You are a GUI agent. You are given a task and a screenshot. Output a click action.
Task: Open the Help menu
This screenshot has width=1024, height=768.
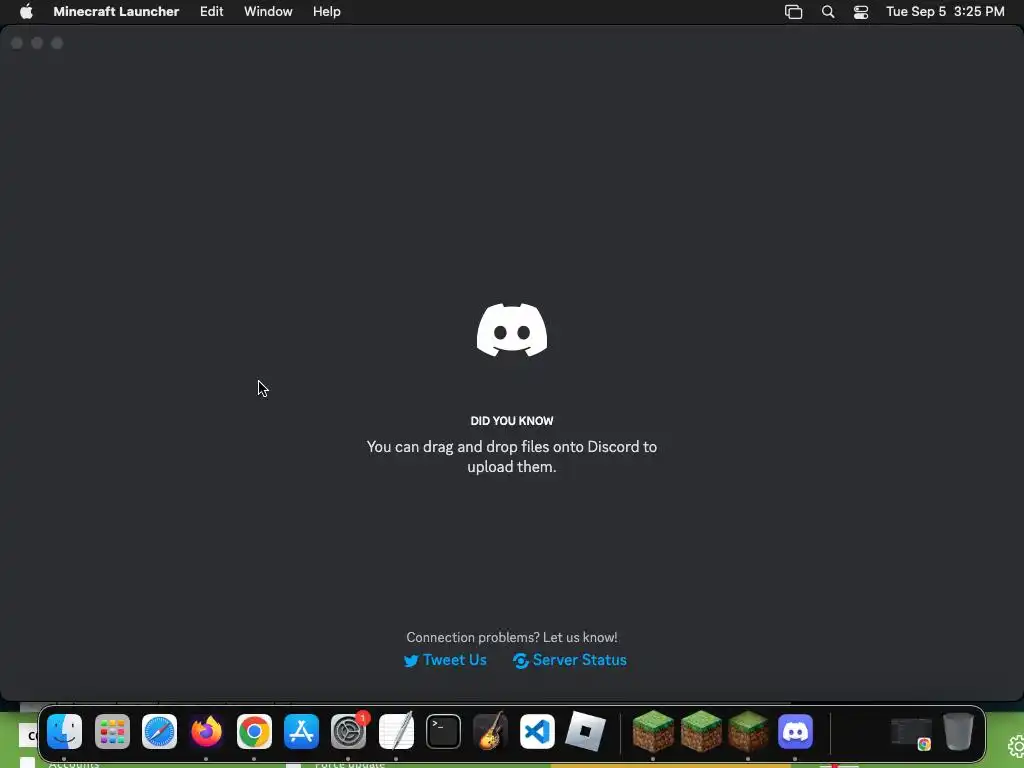click(327, 11)
